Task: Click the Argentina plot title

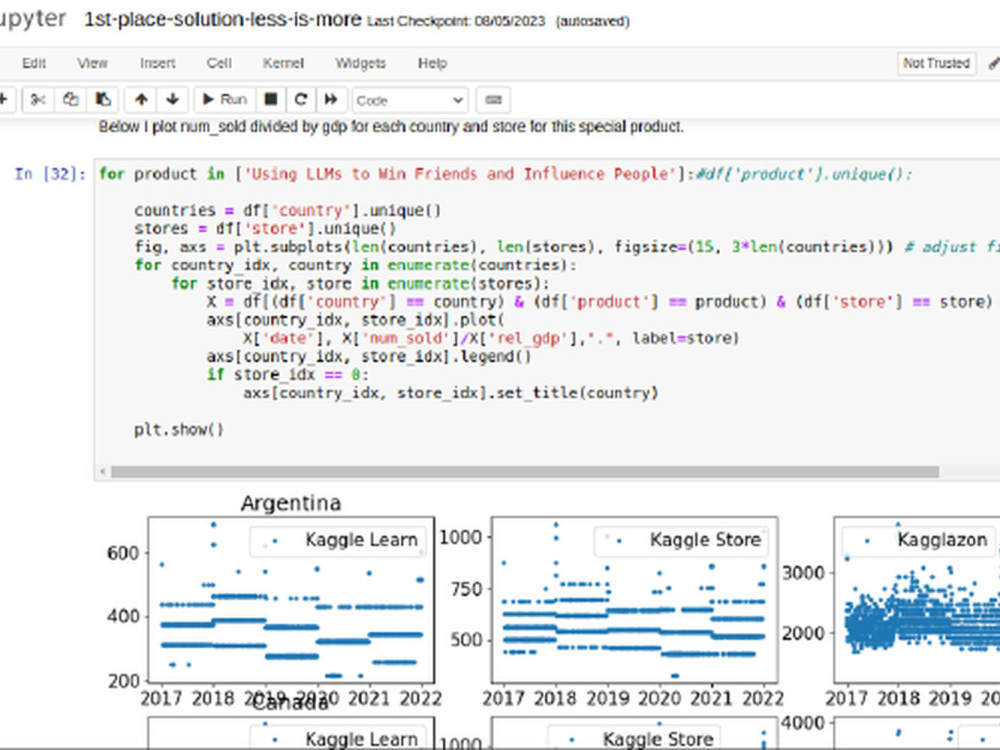Action: click(x=291, y=503)
